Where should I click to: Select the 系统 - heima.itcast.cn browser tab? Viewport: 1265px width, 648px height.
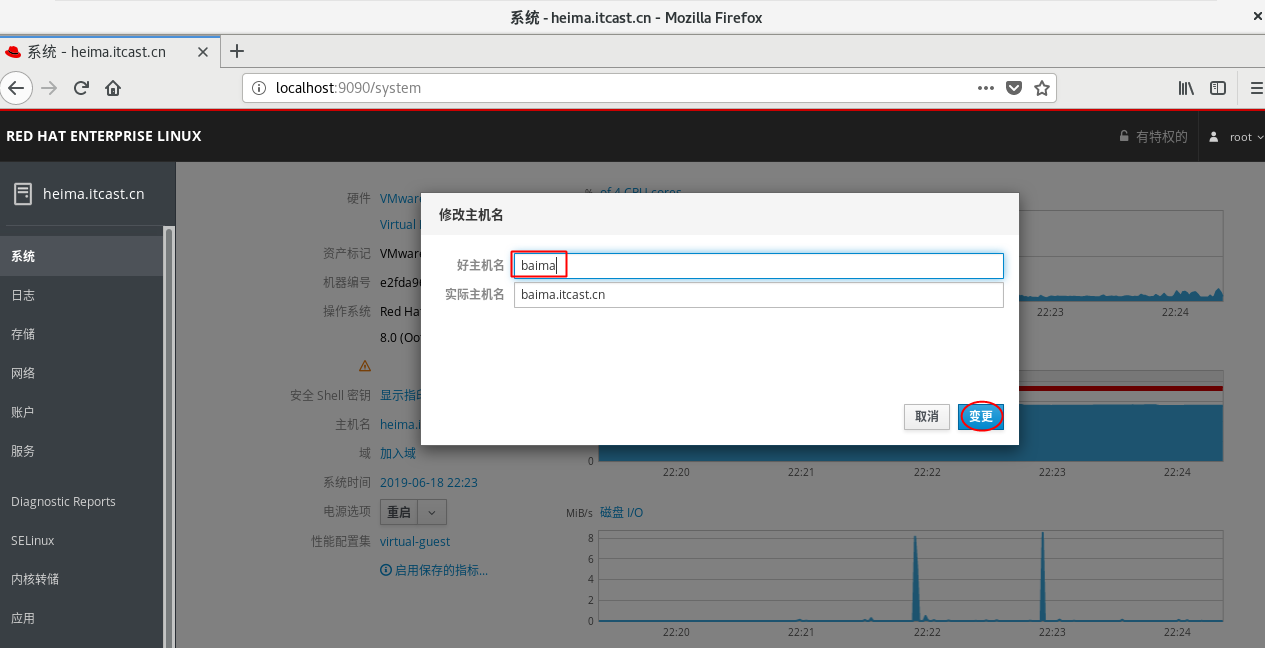pyautogui.click(x=110, y=51)
